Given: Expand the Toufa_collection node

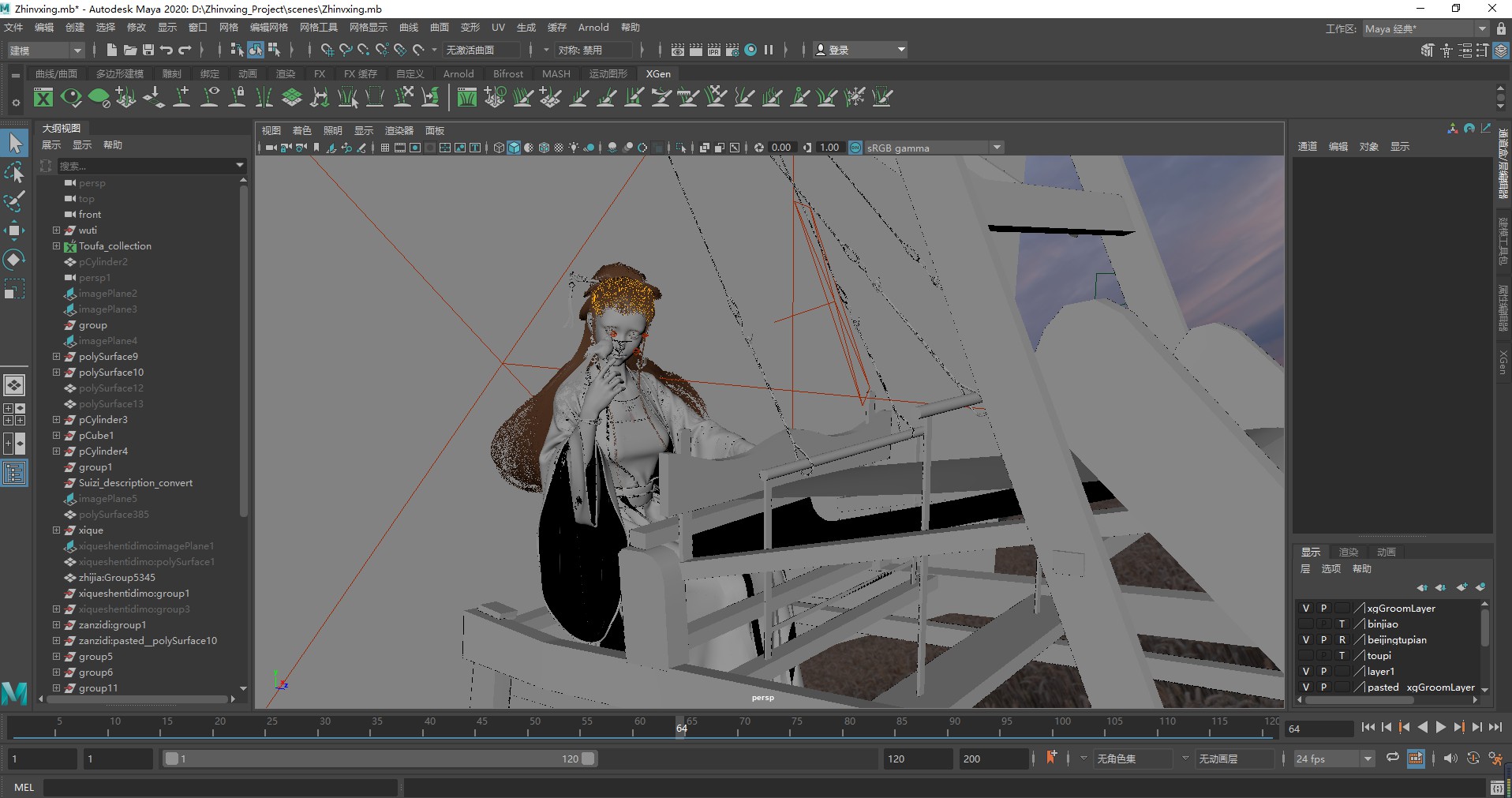Looking at the screenshot, I should click(x=56, y=246).
